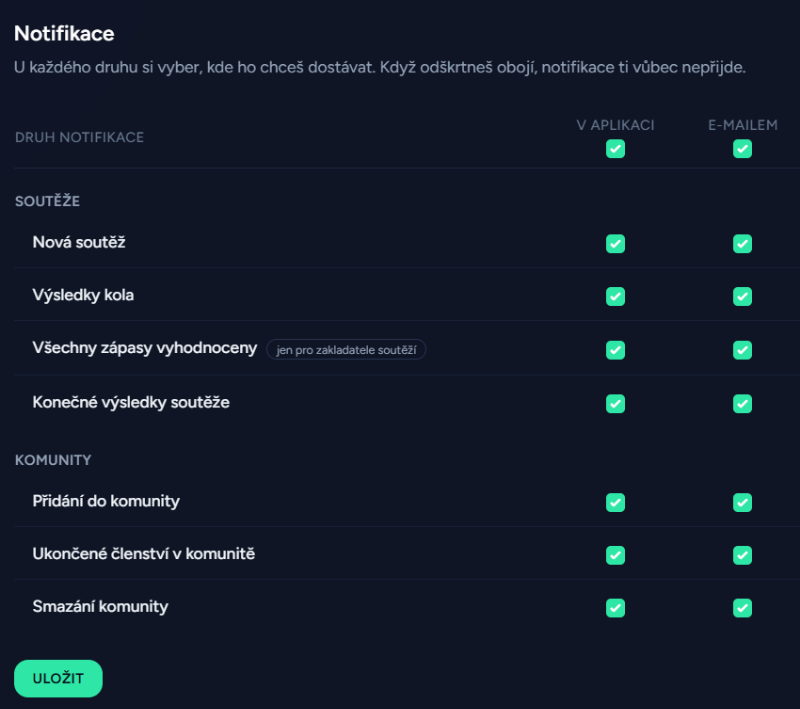
Task: Uncheck all e-mail notifications header checkbox
Action: [742, 149]
